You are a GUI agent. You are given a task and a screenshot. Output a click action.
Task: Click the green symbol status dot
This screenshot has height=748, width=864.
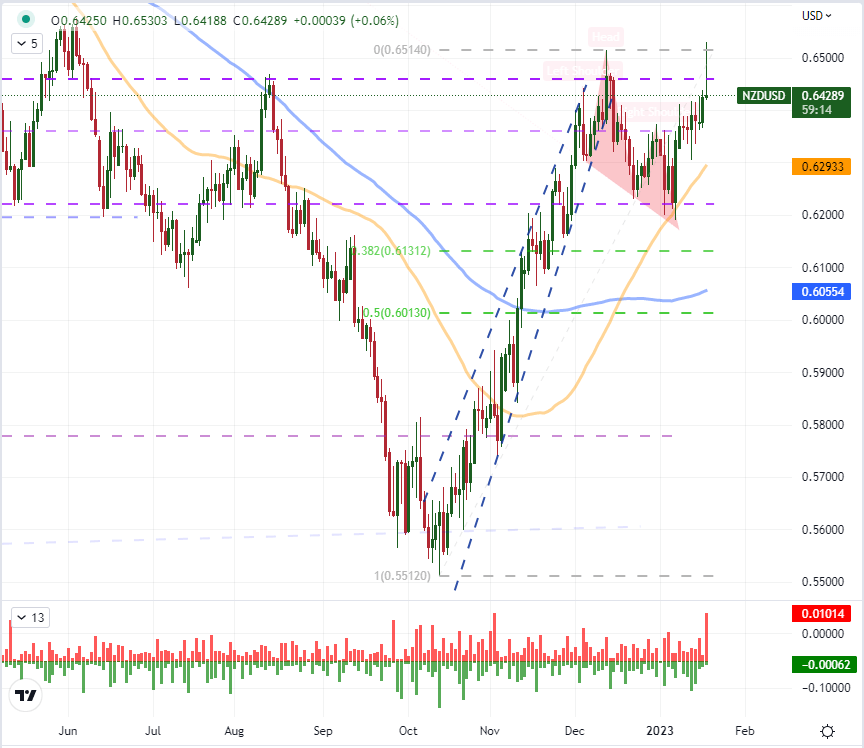point(24,19)
